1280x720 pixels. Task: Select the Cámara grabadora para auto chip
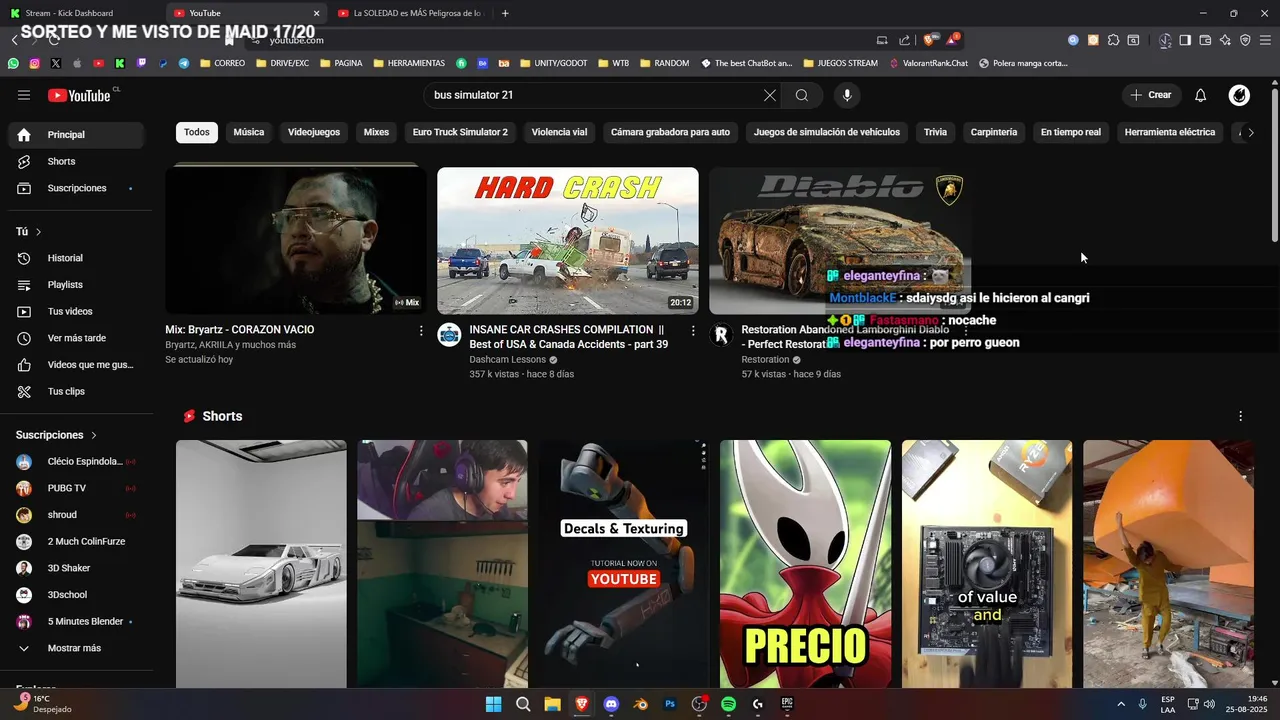[x=670, y=132]
